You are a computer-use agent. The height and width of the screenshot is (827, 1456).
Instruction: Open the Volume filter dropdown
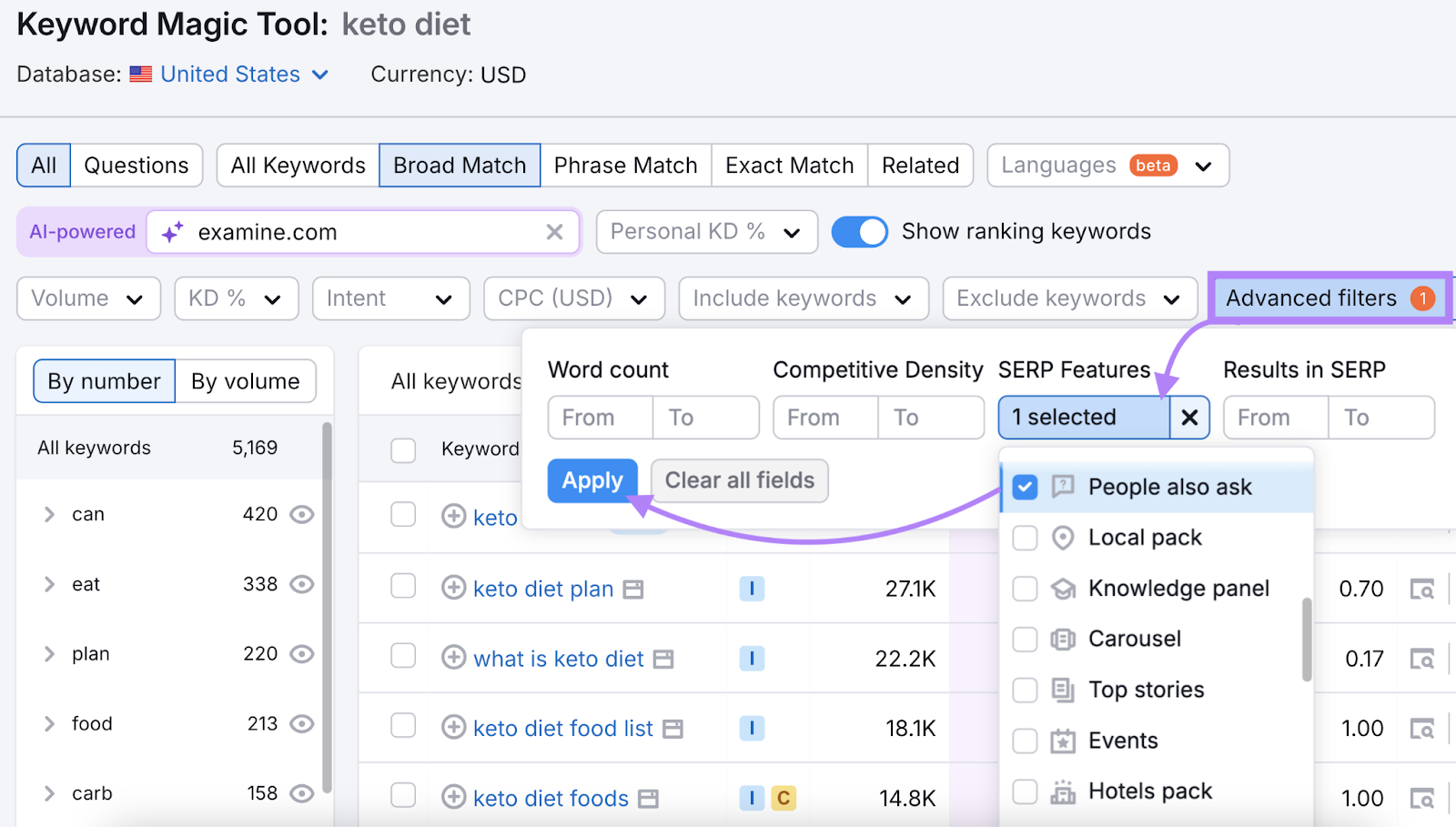(87, 298)
